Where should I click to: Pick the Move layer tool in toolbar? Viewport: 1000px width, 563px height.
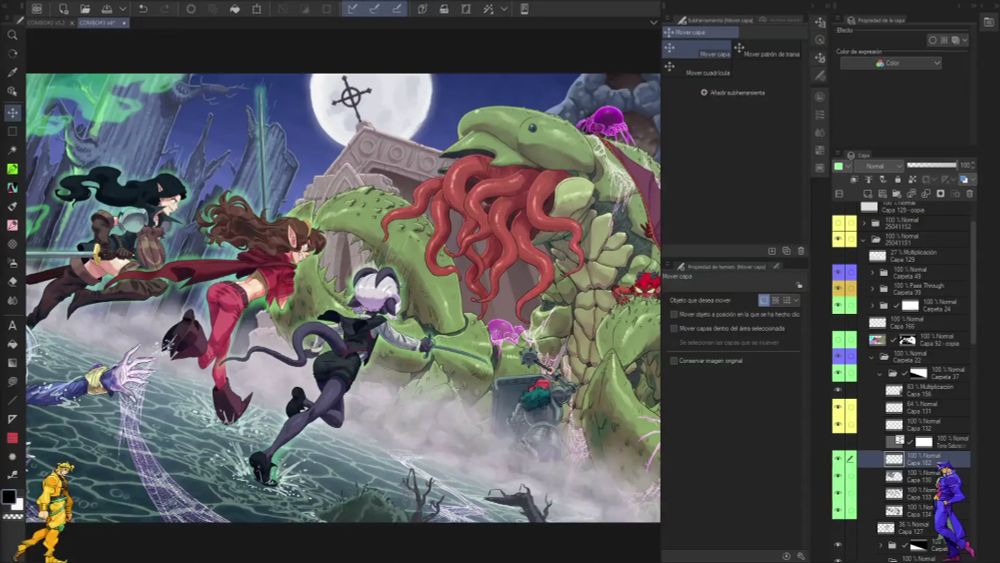coord(12,112)
